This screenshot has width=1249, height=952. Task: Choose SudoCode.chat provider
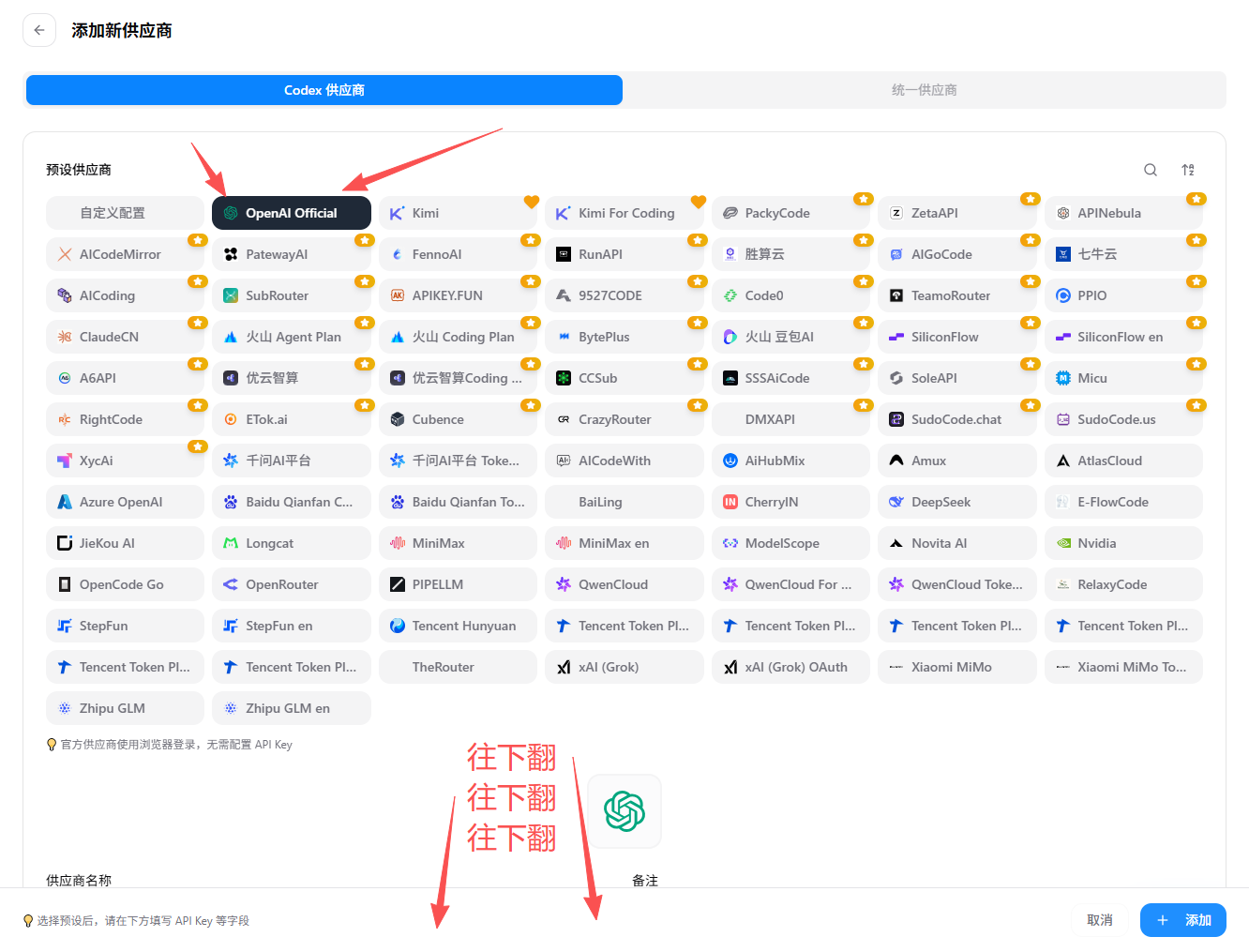(957, 419)
